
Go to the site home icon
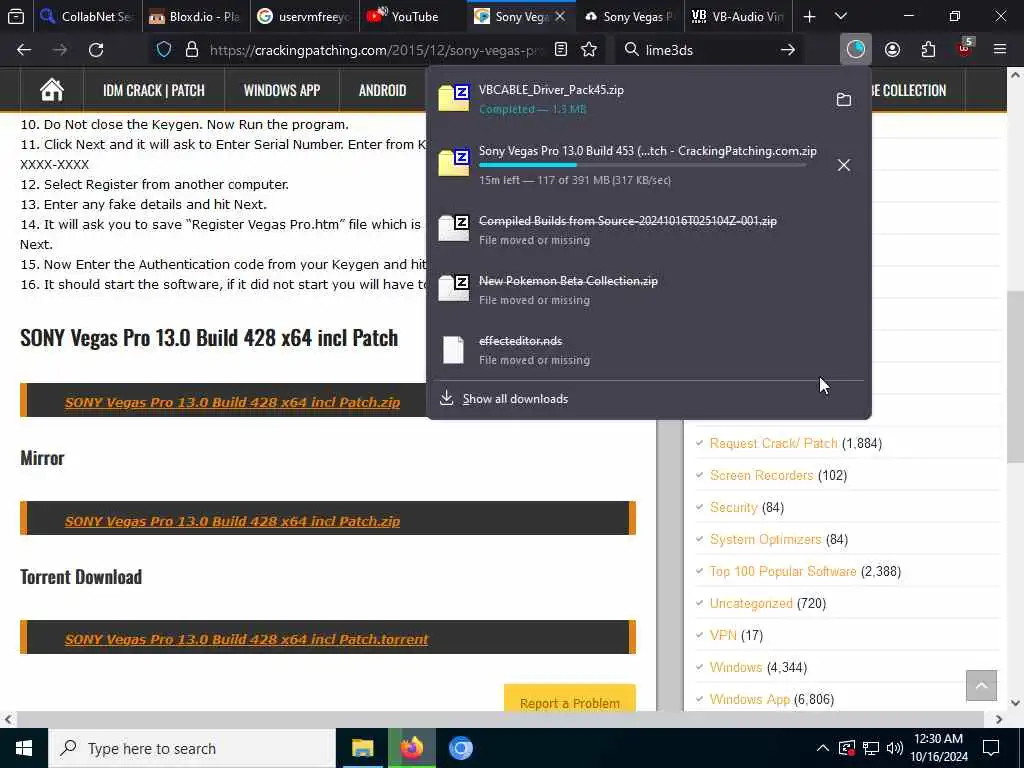coord(52,90)
